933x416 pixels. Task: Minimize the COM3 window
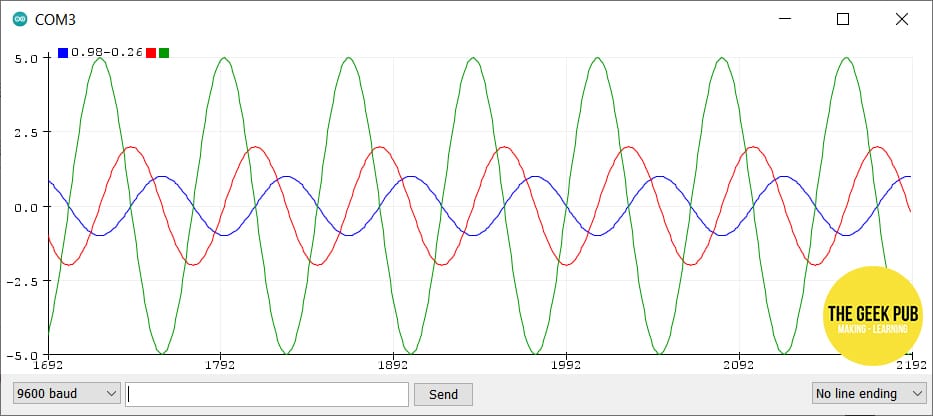785,19
